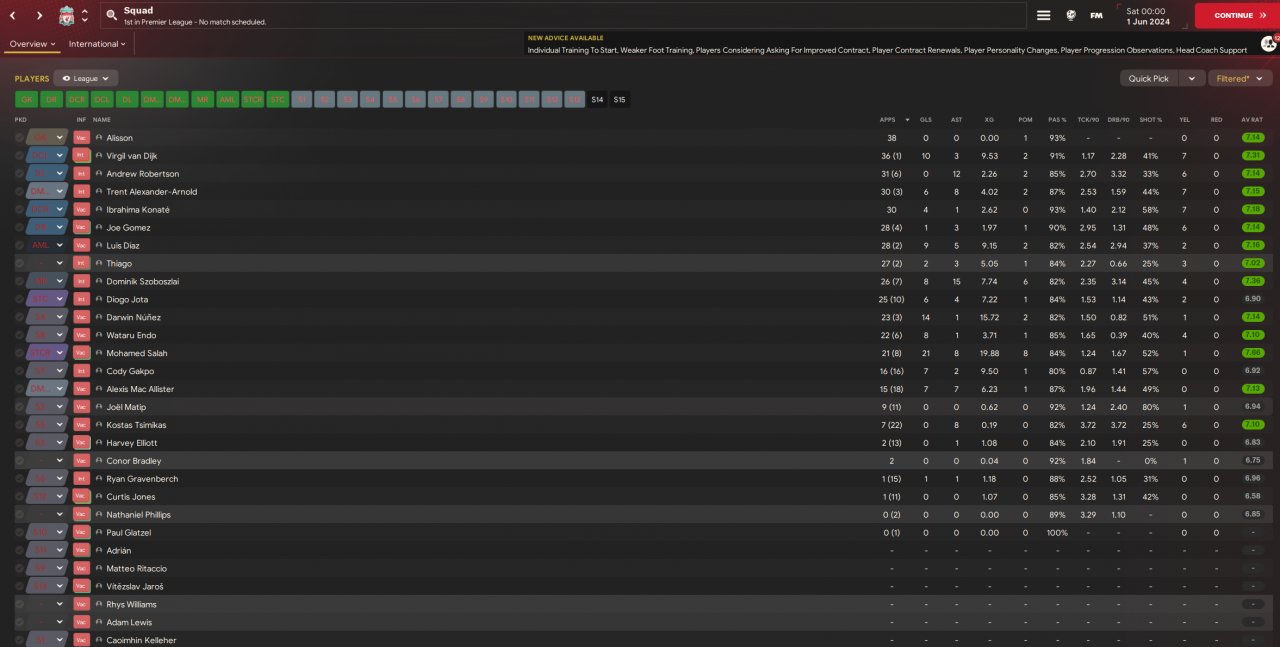Toggle picked checkbox for Virgil van Dijk
Image resolution: width=1280 pixels, height=647 pixels.
point(19,156)
